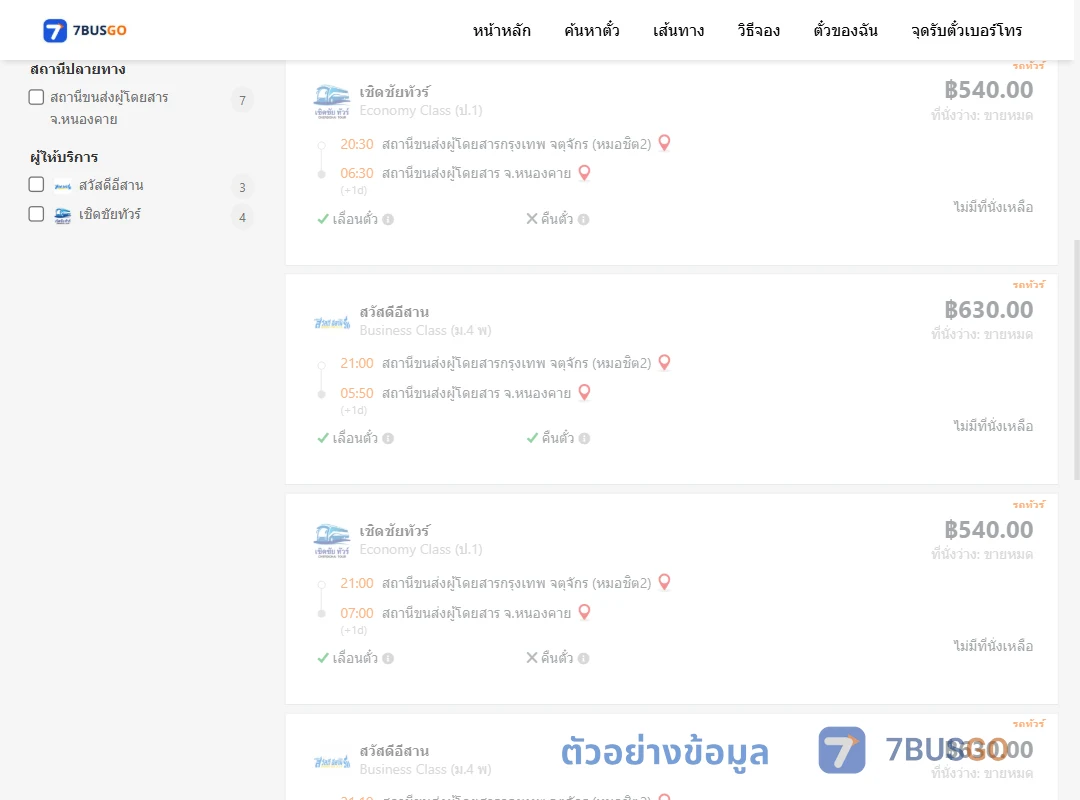Click the 07:00 arrival time

pyautogui.click(x=357, y=613)
